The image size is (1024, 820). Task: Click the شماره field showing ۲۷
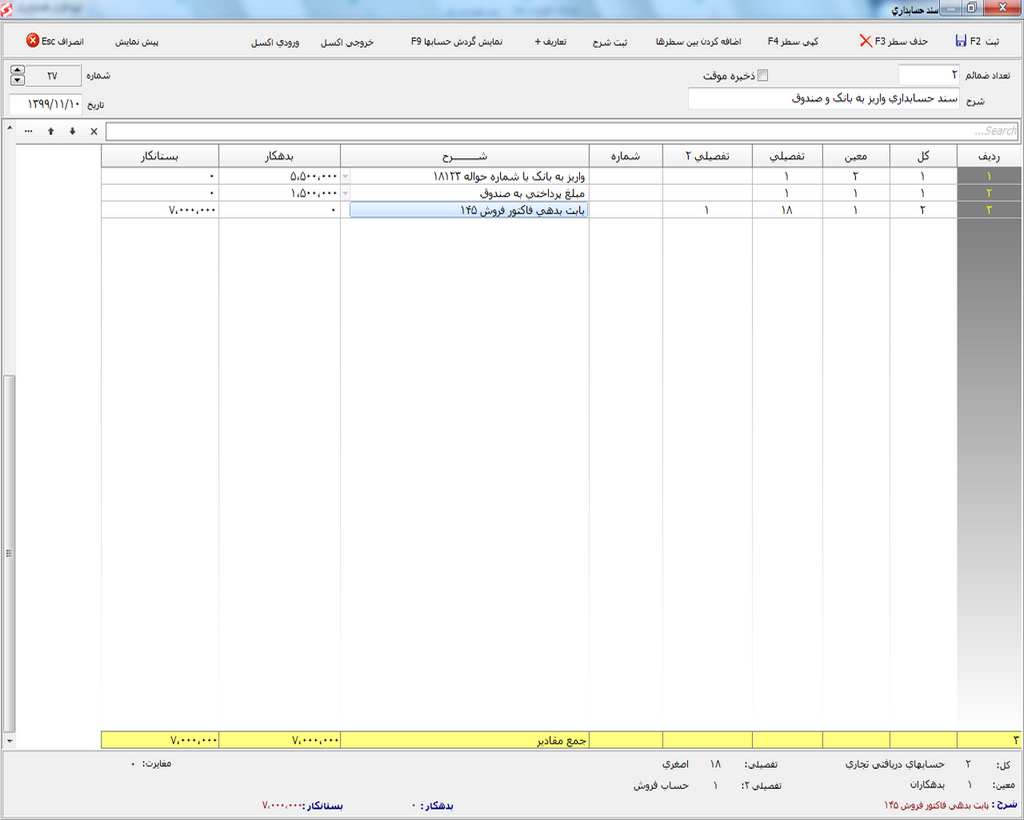point(54,76)
